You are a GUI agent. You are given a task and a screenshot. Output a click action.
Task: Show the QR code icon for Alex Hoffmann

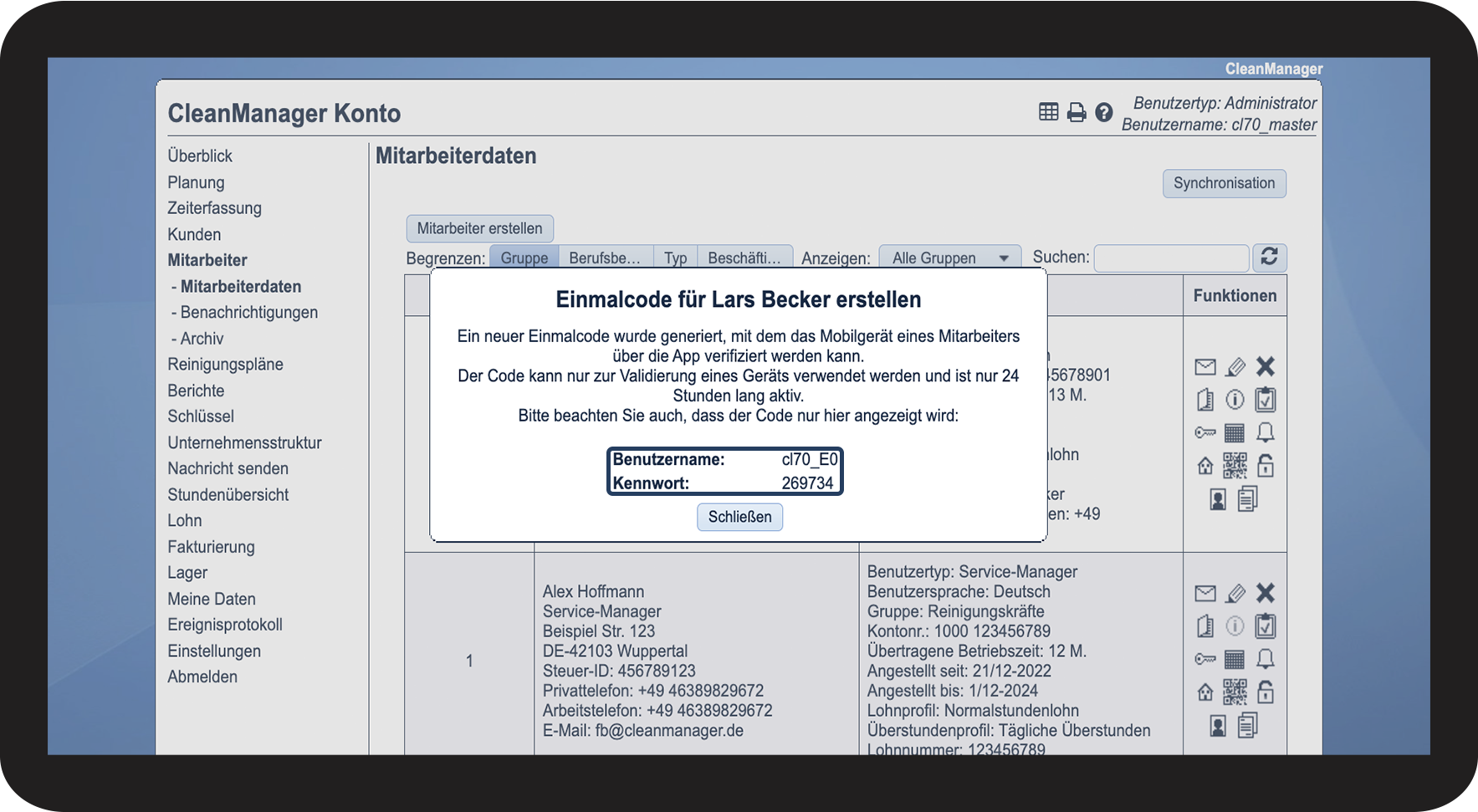pos(1235,692)
